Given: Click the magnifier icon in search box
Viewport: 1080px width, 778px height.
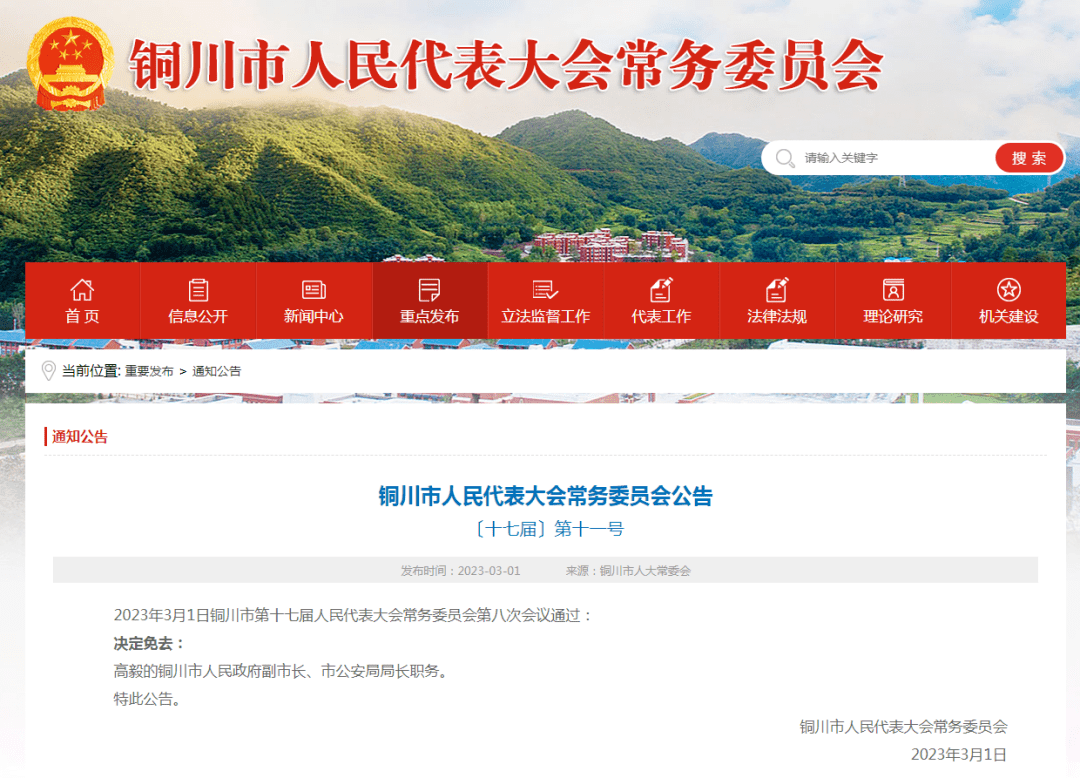Looking at the screenshot, I should [785, 158].
